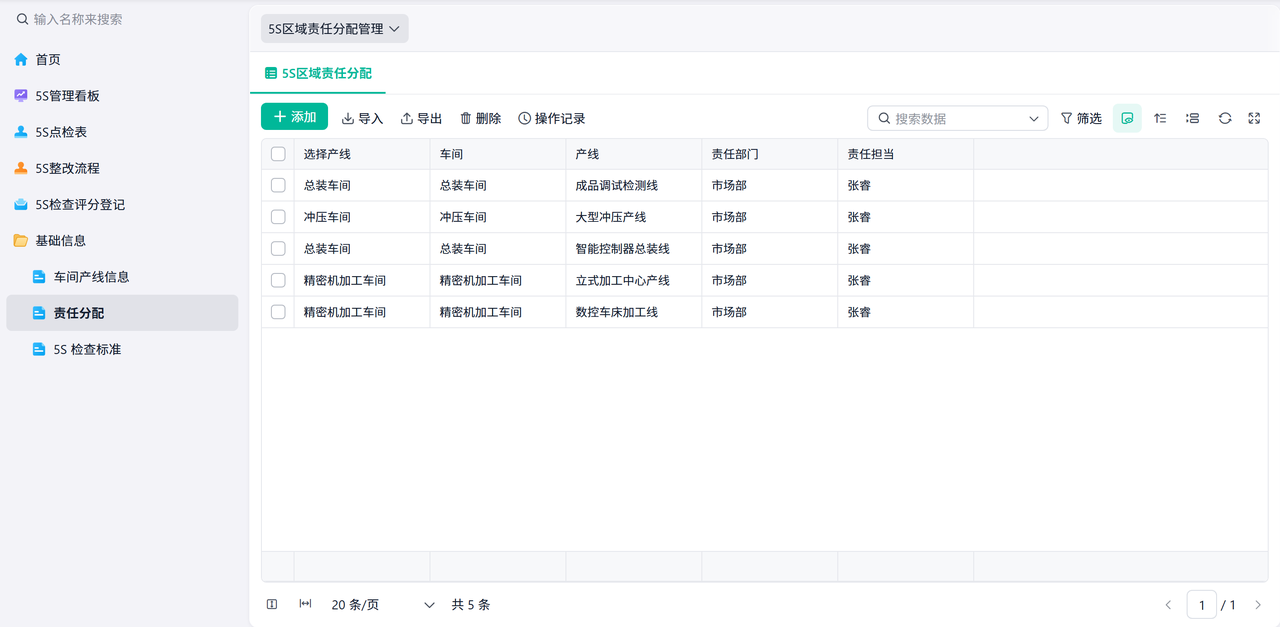
Task: Click the folder icon beside 基础信息
Action: click(x=21, y=240)
